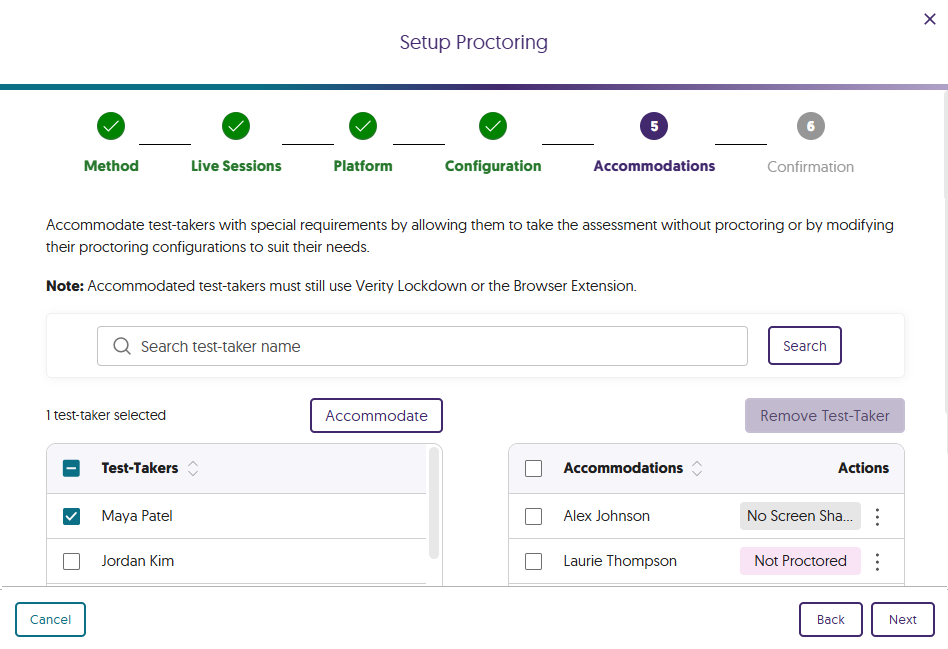This screenshot has height=649, width=948.
Task: Click the Maya Patel name
Action: click(137, 516)
